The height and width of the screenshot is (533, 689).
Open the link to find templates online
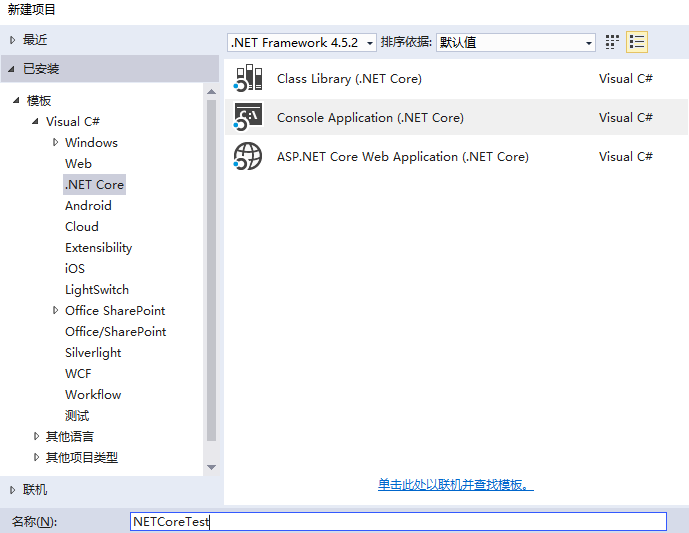[456, 485]
